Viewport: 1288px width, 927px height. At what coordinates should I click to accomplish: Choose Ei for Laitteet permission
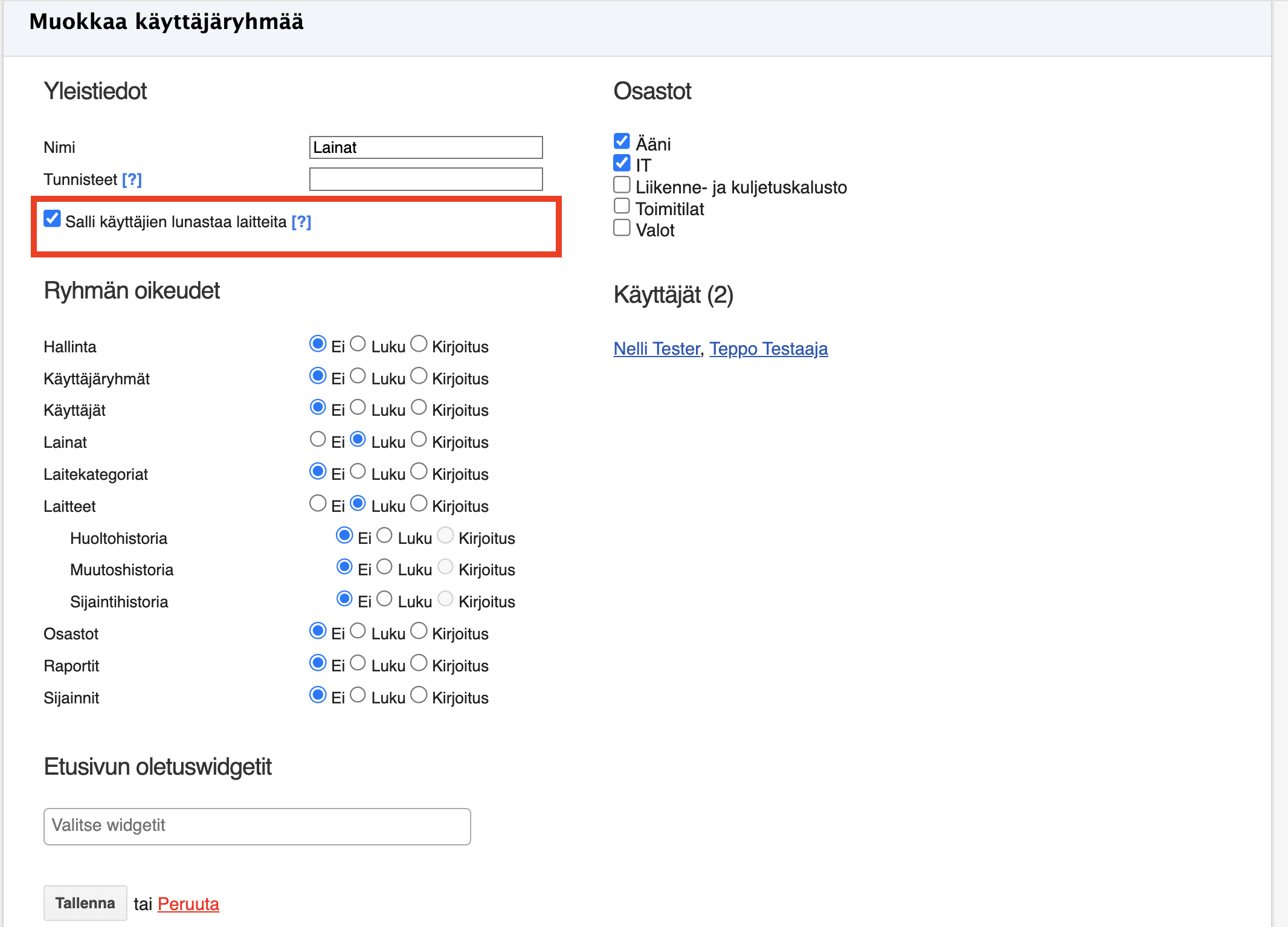318,503
